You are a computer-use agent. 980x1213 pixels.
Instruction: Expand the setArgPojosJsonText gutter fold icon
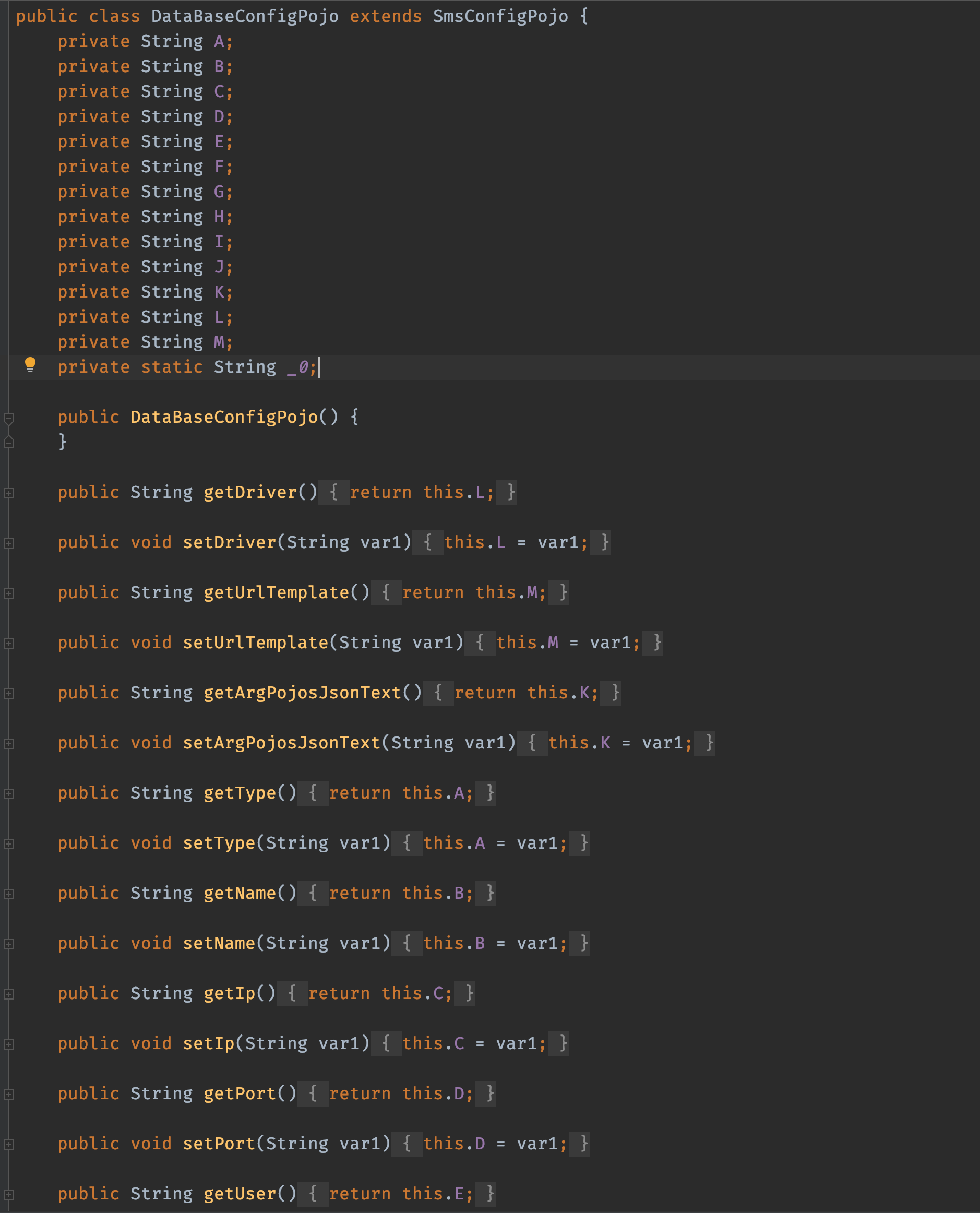[x=9, y=744]
